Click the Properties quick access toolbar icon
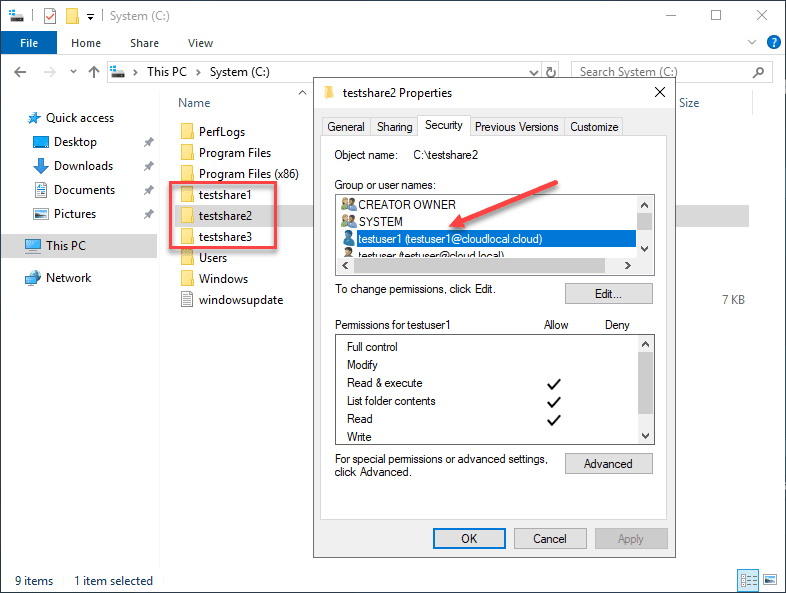This screenshot has width=786, height=593. point(50,16)
